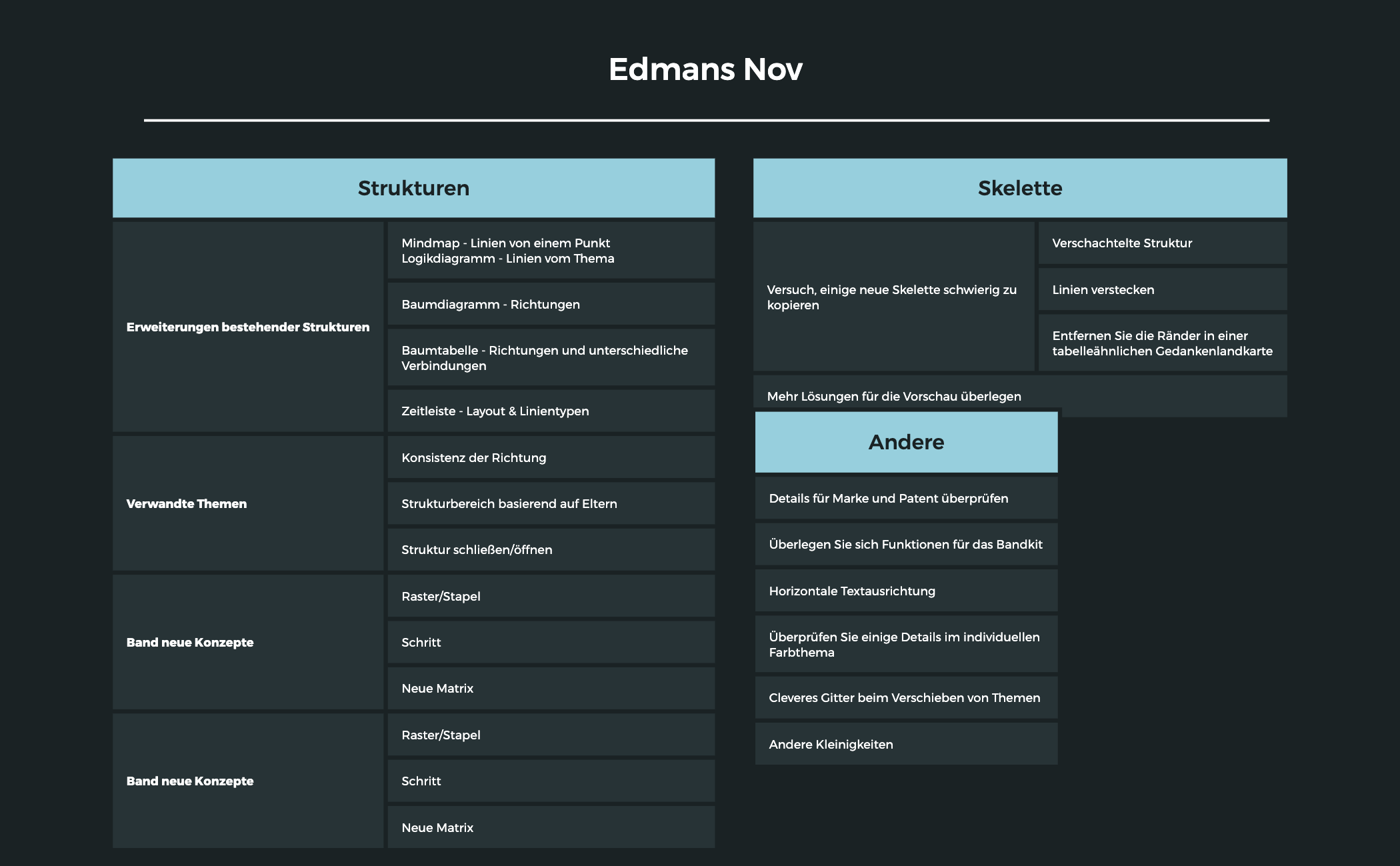Select Strukturbereich basierend auf Eltern
Image resolution: width=1400 pixels, height=866 pixels.
click(551, 503)
